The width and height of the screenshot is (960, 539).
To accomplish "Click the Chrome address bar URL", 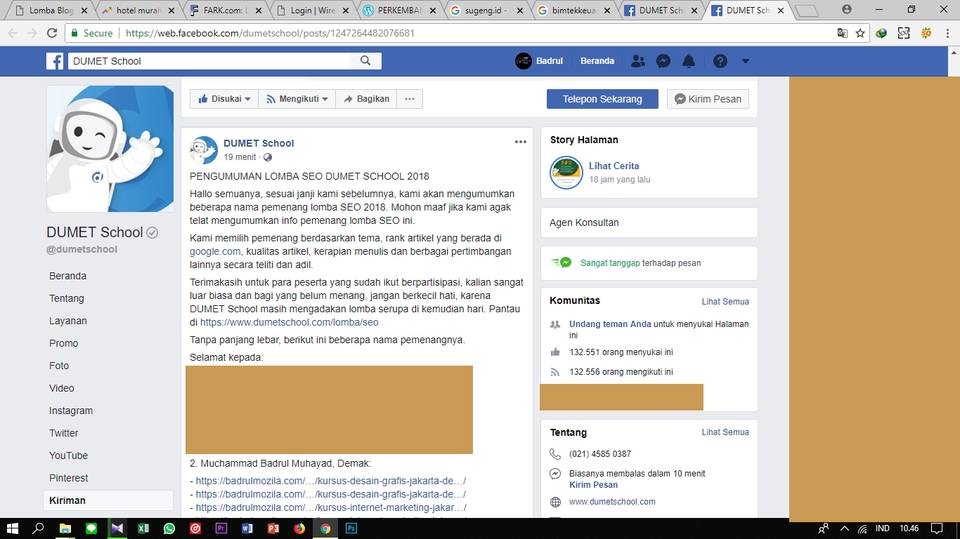I will [x=270, y=33].
